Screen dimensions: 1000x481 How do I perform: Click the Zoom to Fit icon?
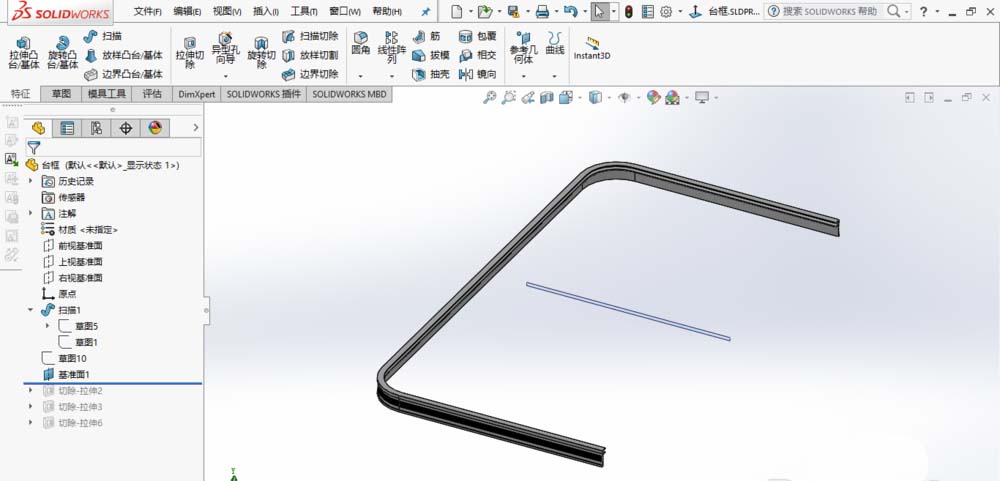coord(490,97)
